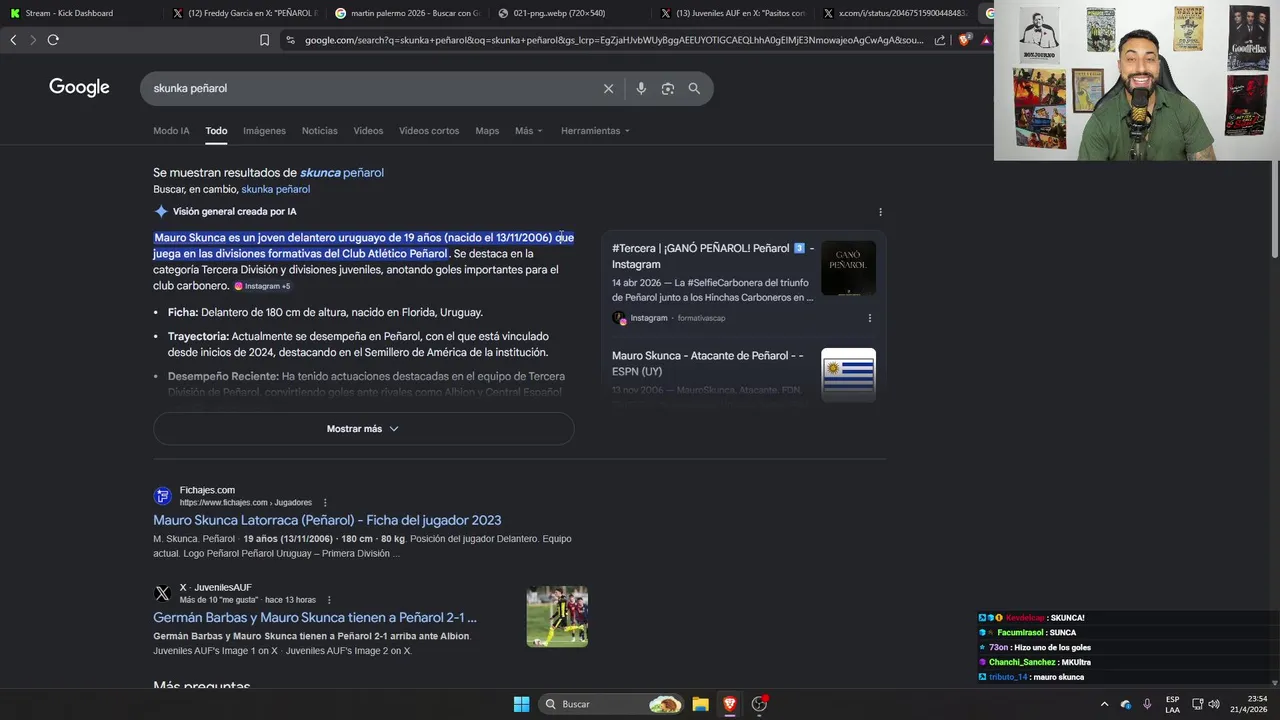Start voice search with microphone icon
The image size is (1280, 720).
point(641,88)
